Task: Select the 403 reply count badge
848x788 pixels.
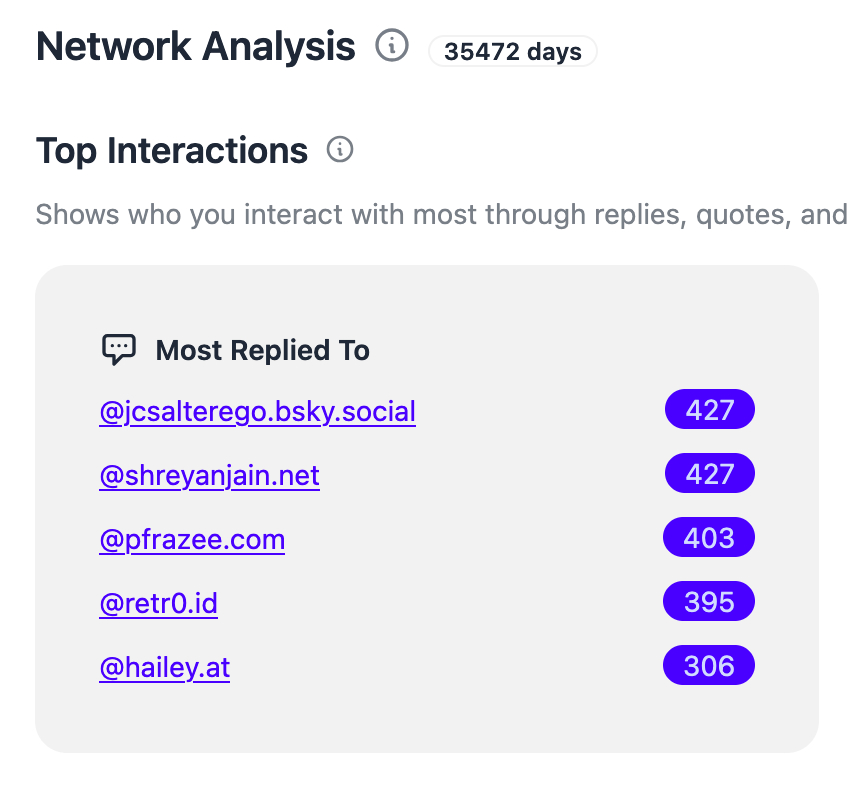Action: 708,538
